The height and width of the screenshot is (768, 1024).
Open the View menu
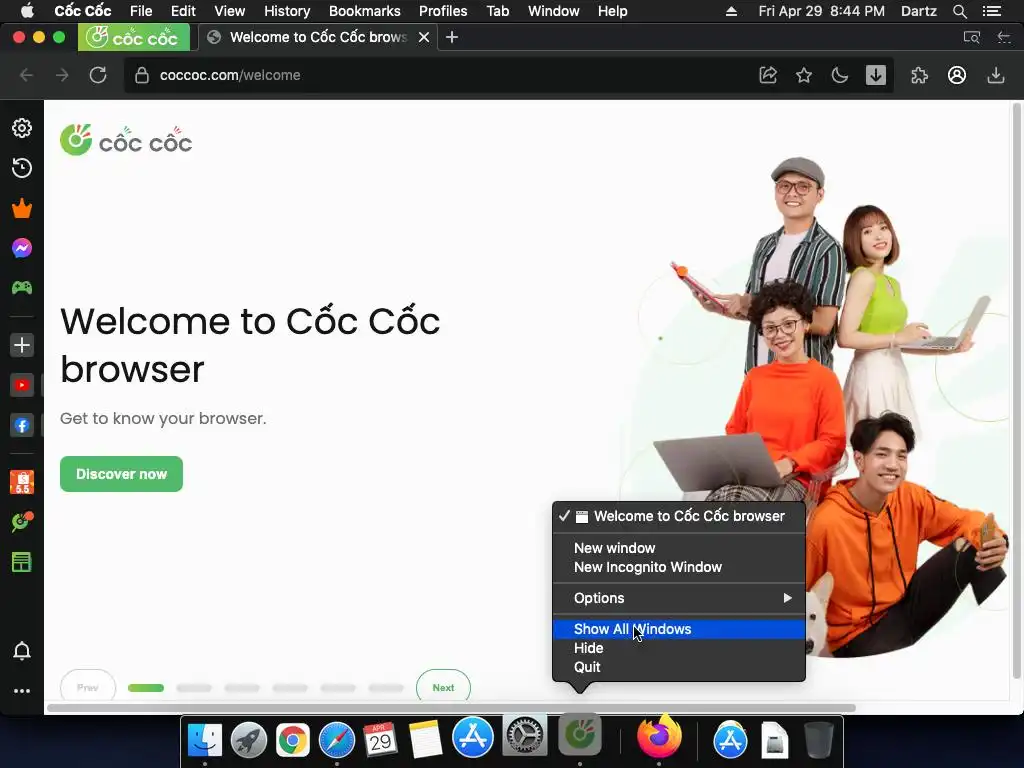tap(229, 11)
